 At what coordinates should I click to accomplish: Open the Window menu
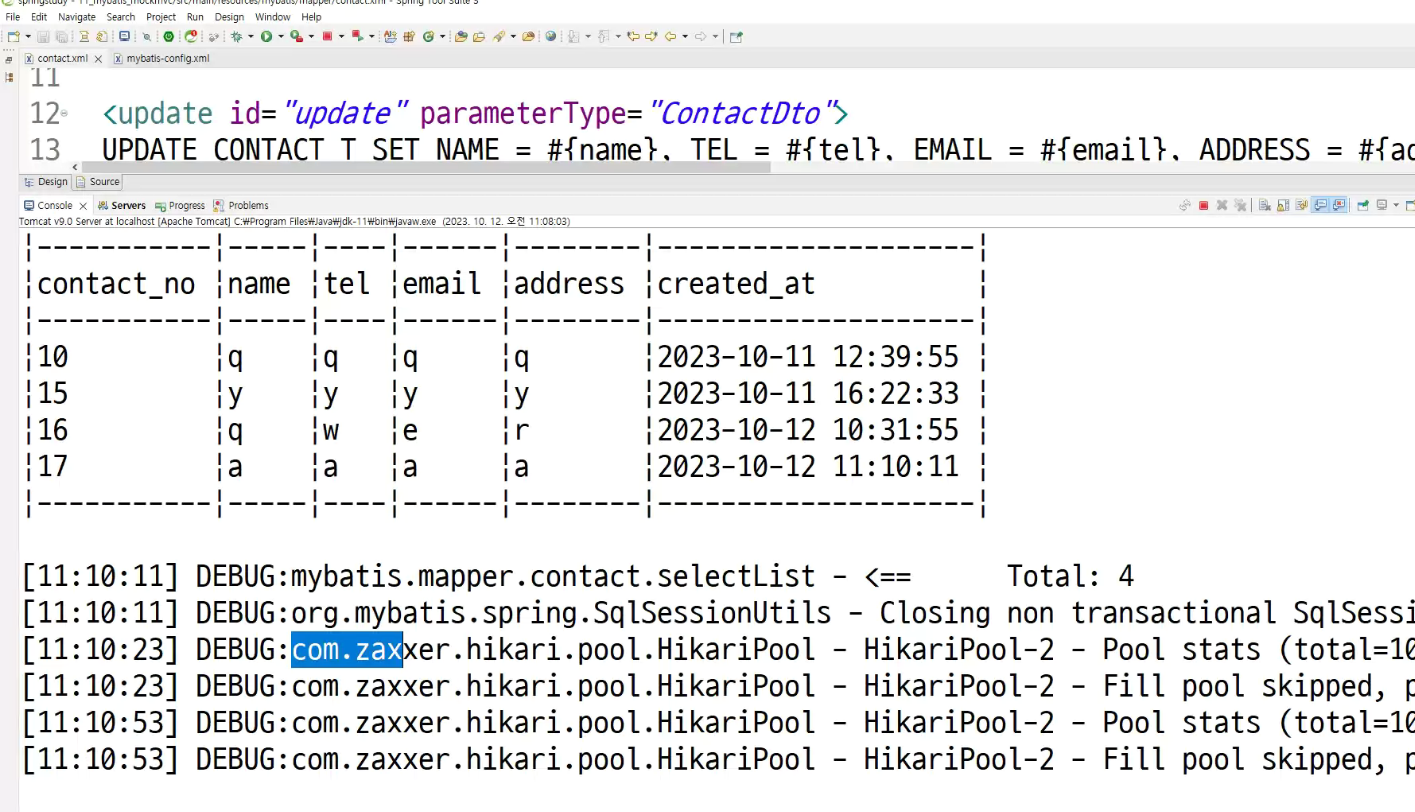(x=273, y=17)
